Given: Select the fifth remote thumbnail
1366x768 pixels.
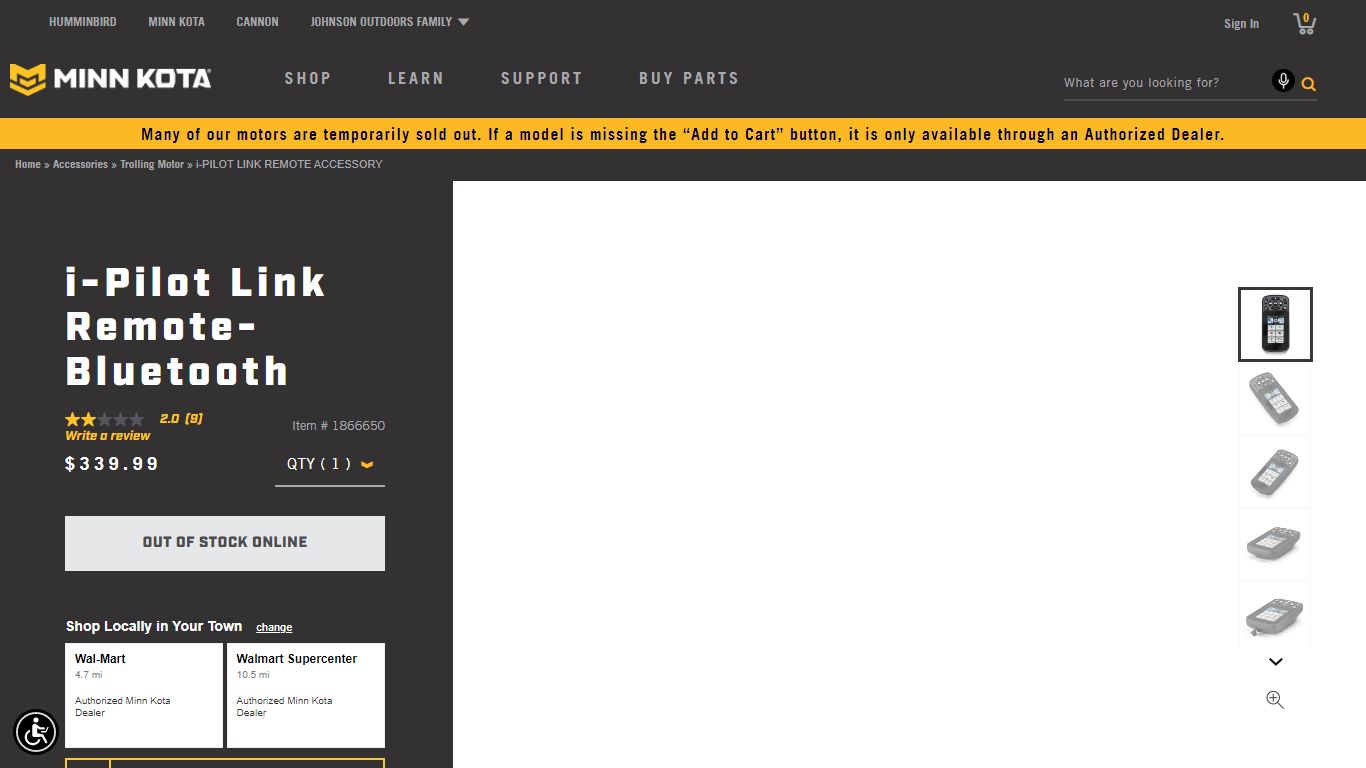Looking at the screenshot, I should [x=1275, y=614].
